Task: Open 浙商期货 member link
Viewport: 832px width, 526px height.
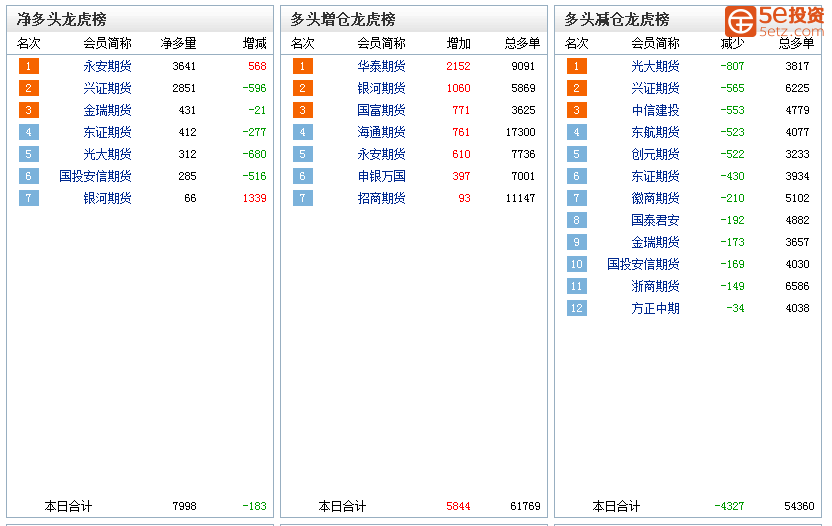Action: click(655, 287)
